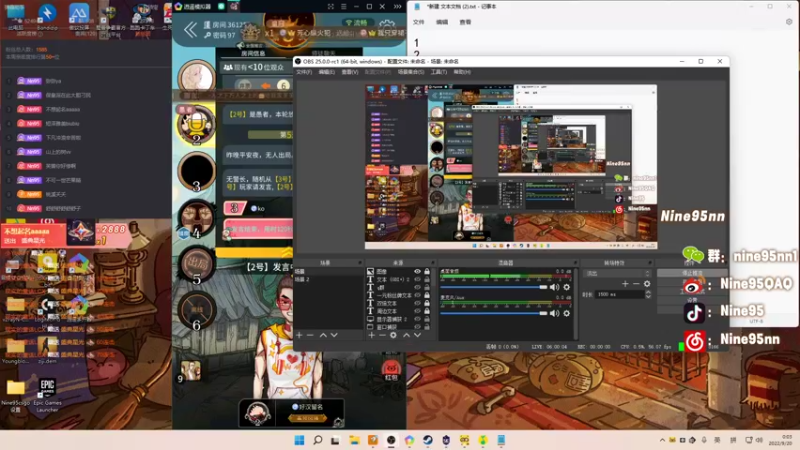Step the 1500 ms transition duration
Viewport: 800px width, 450px height.
coord(648,294)
